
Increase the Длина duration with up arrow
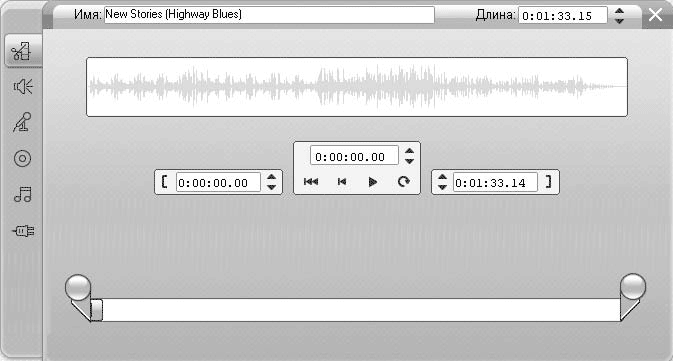tap(619, 11)
